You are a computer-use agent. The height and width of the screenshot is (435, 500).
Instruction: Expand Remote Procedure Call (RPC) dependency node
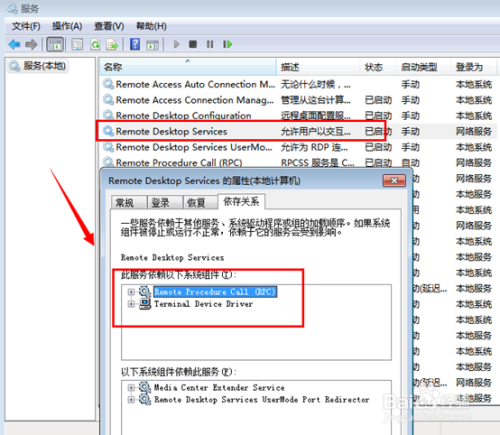(131, 292)
